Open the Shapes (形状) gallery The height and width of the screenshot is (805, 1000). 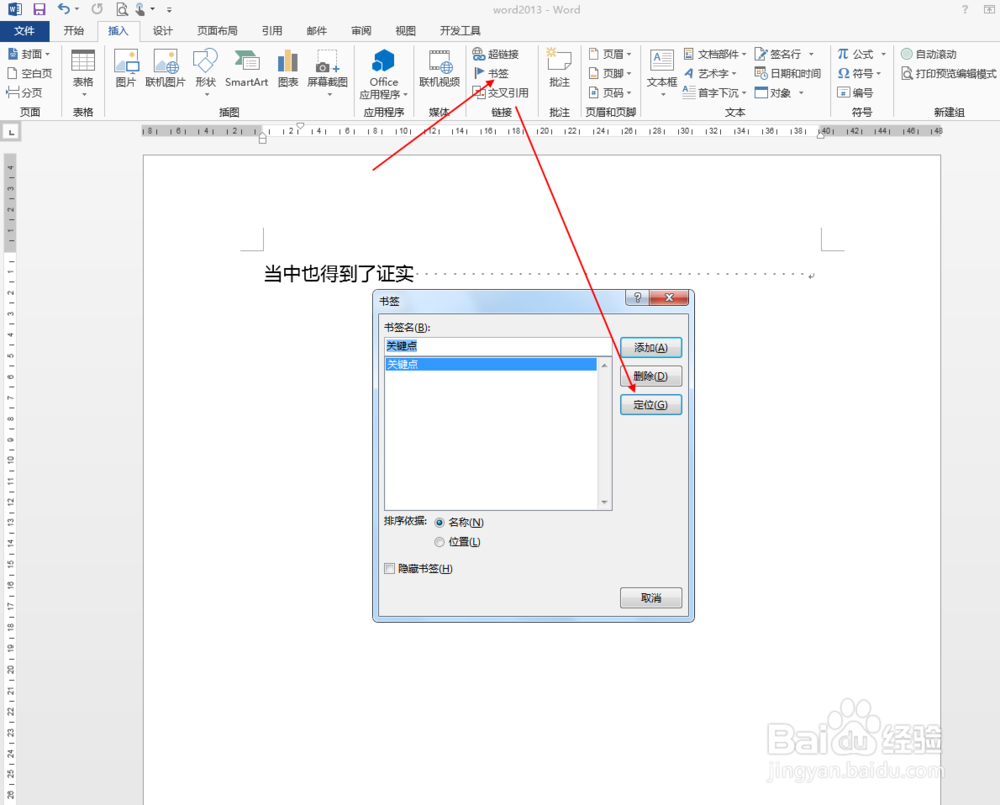pos(205,72)
